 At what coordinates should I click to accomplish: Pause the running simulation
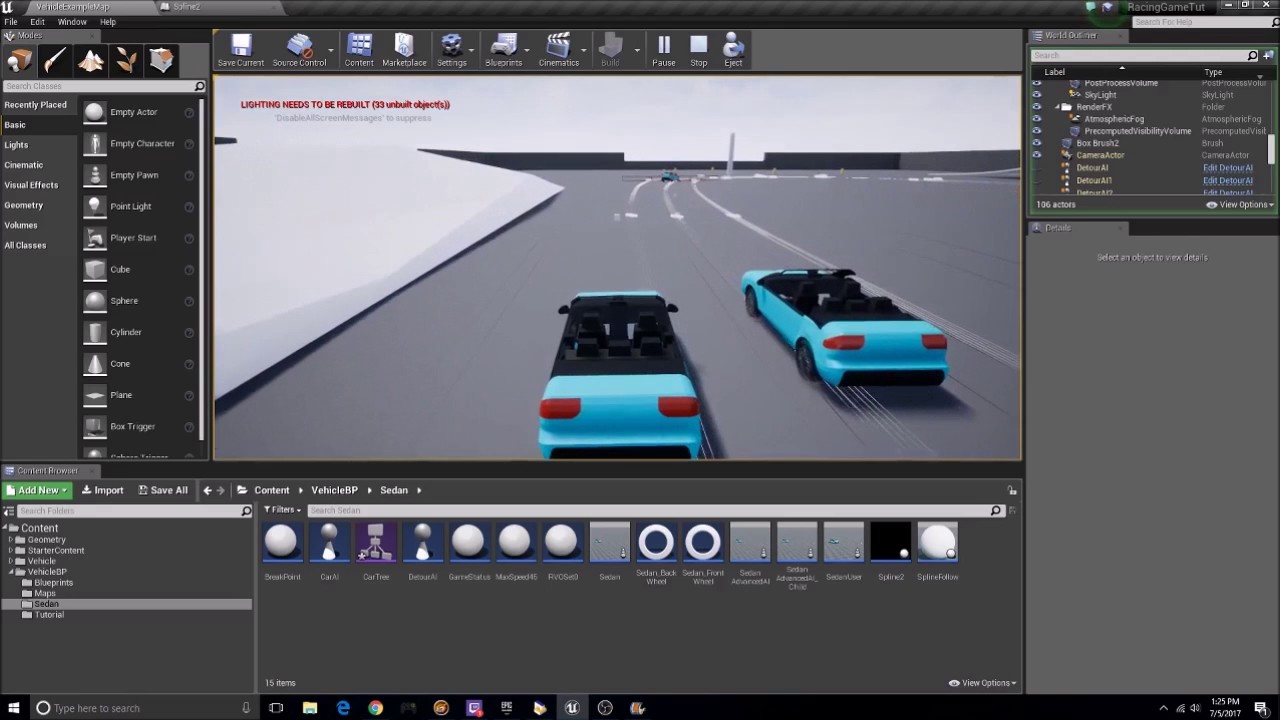pos(664,50)
